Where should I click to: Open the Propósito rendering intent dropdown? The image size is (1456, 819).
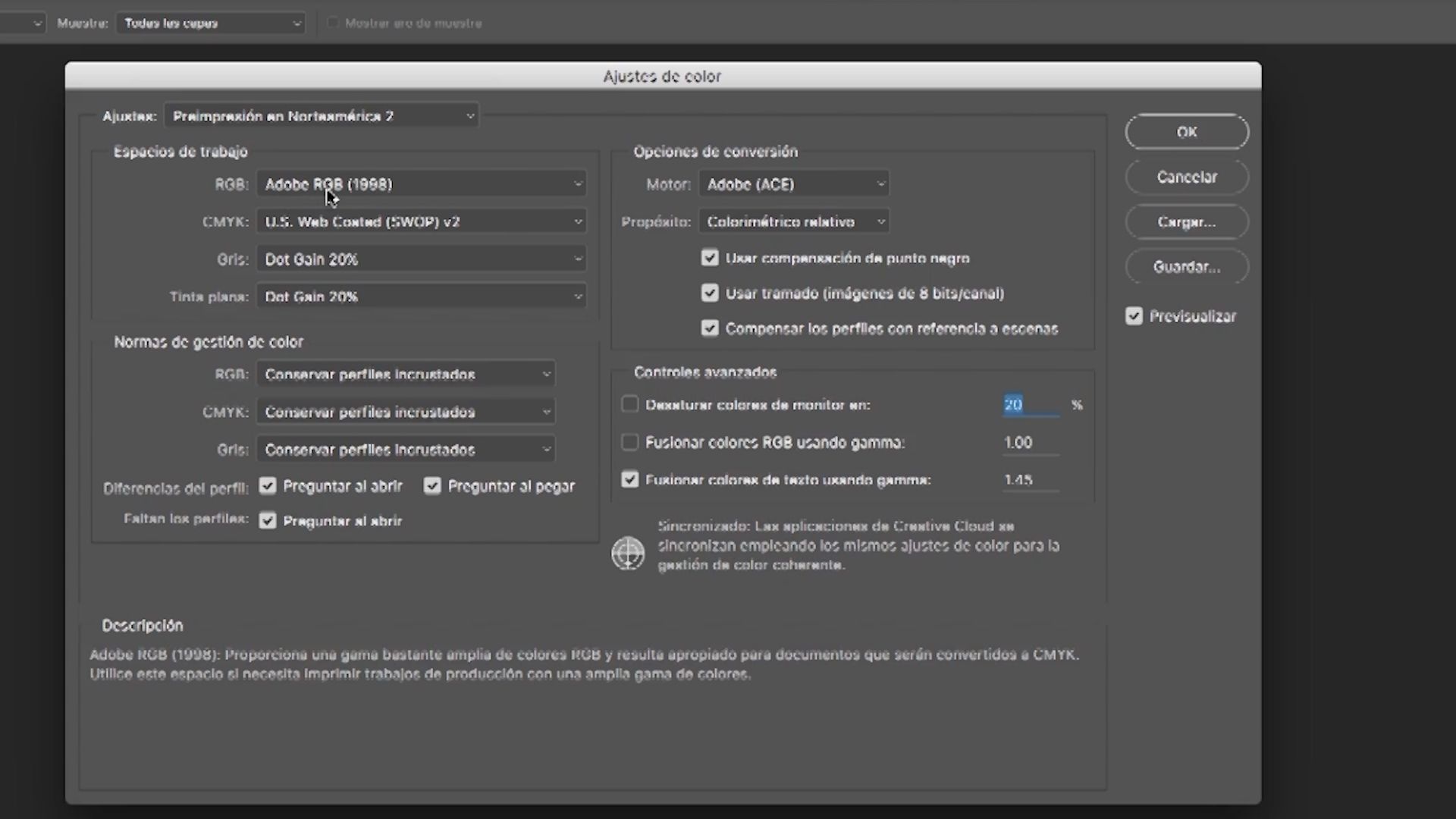tap(794, 221)
